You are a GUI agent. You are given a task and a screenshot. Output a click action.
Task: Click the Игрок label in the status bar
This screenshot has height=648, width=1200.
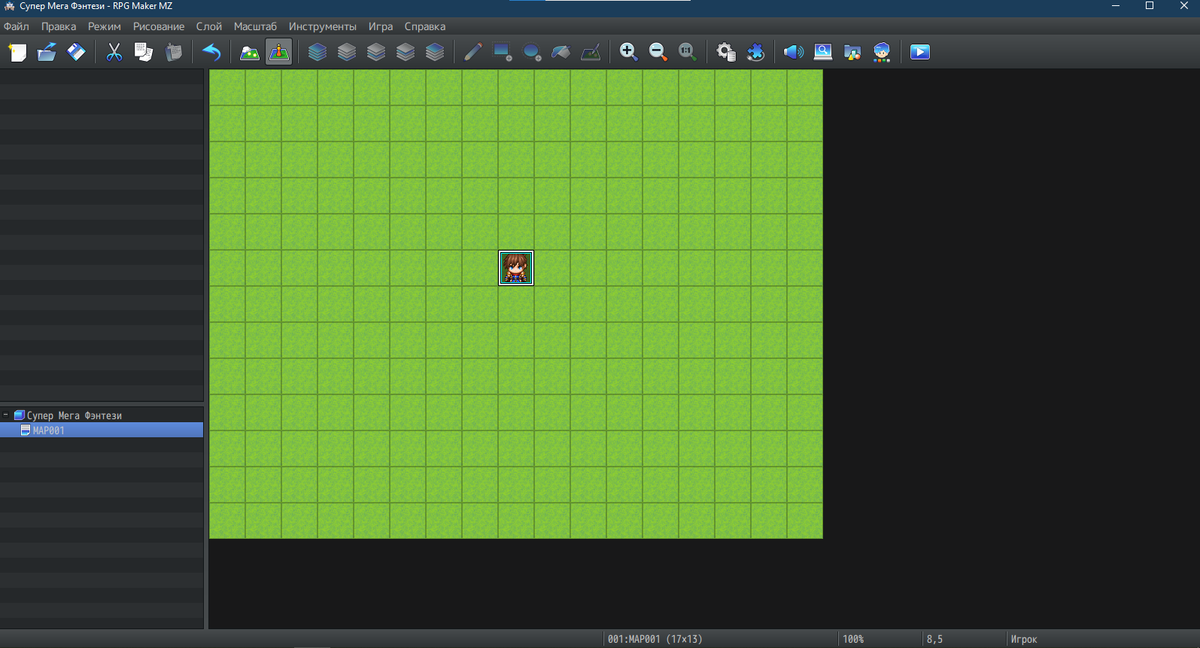[x=1024, y=638]
